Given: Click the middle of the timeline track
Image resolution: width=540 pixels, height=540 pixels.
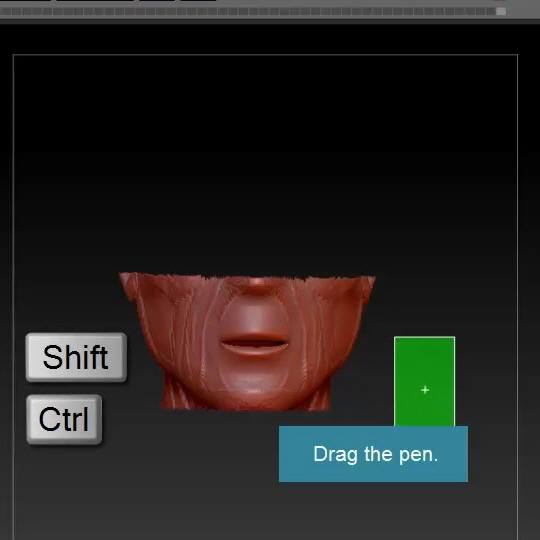Looking at the screenshot, I should pos(248,12).
